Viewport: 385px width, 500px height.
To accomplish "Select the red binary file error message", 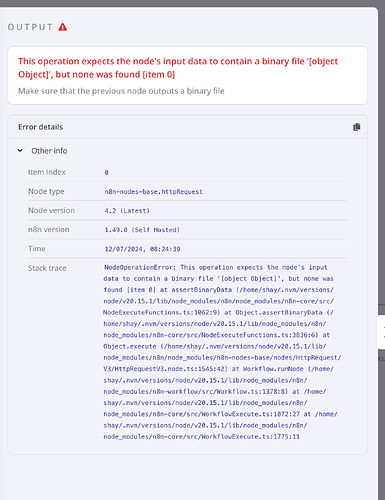I will [178, 68].
